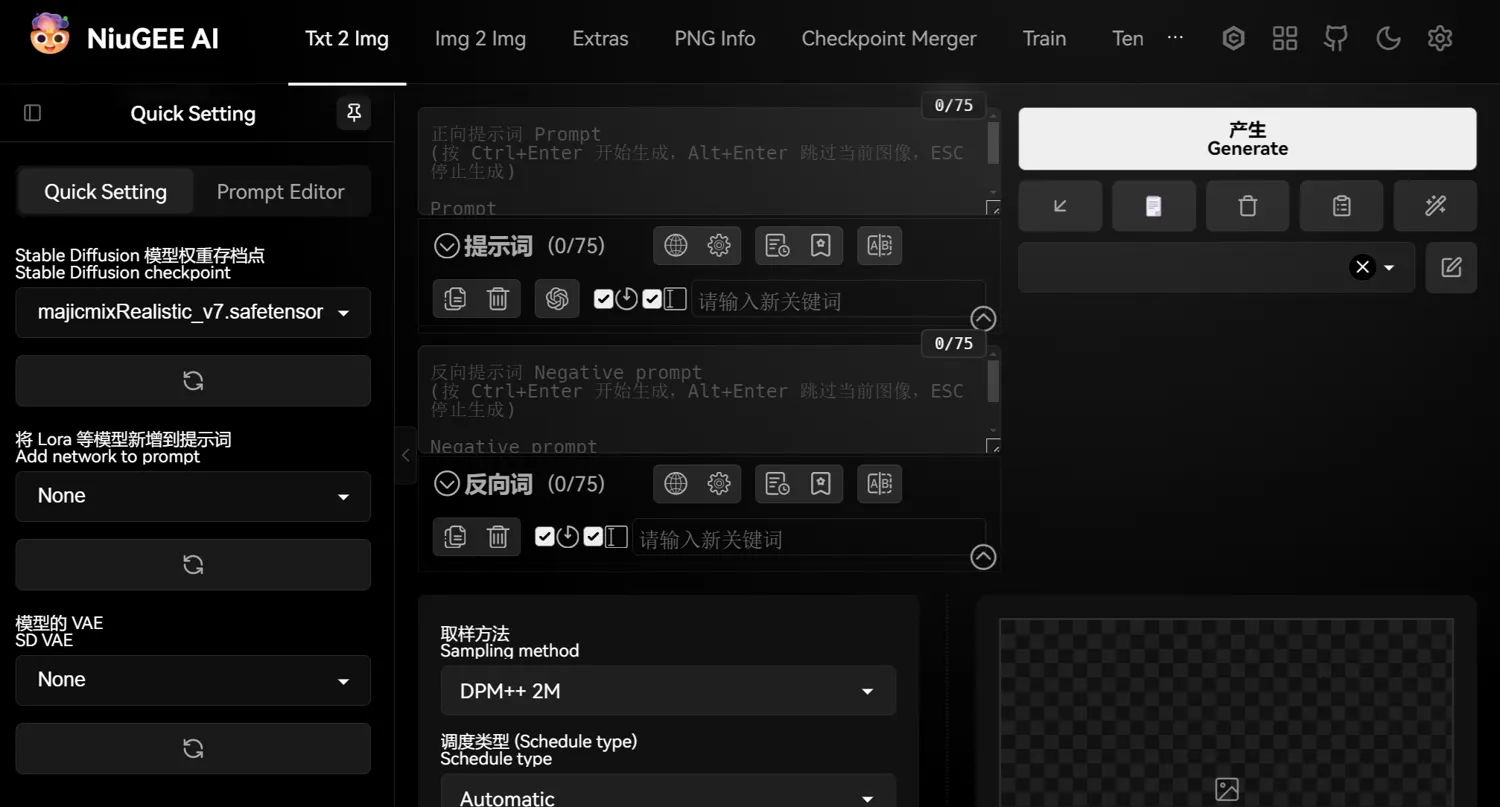Switch theme with the moon icon
The image size is (1500, 807).
click(1388, 38)
